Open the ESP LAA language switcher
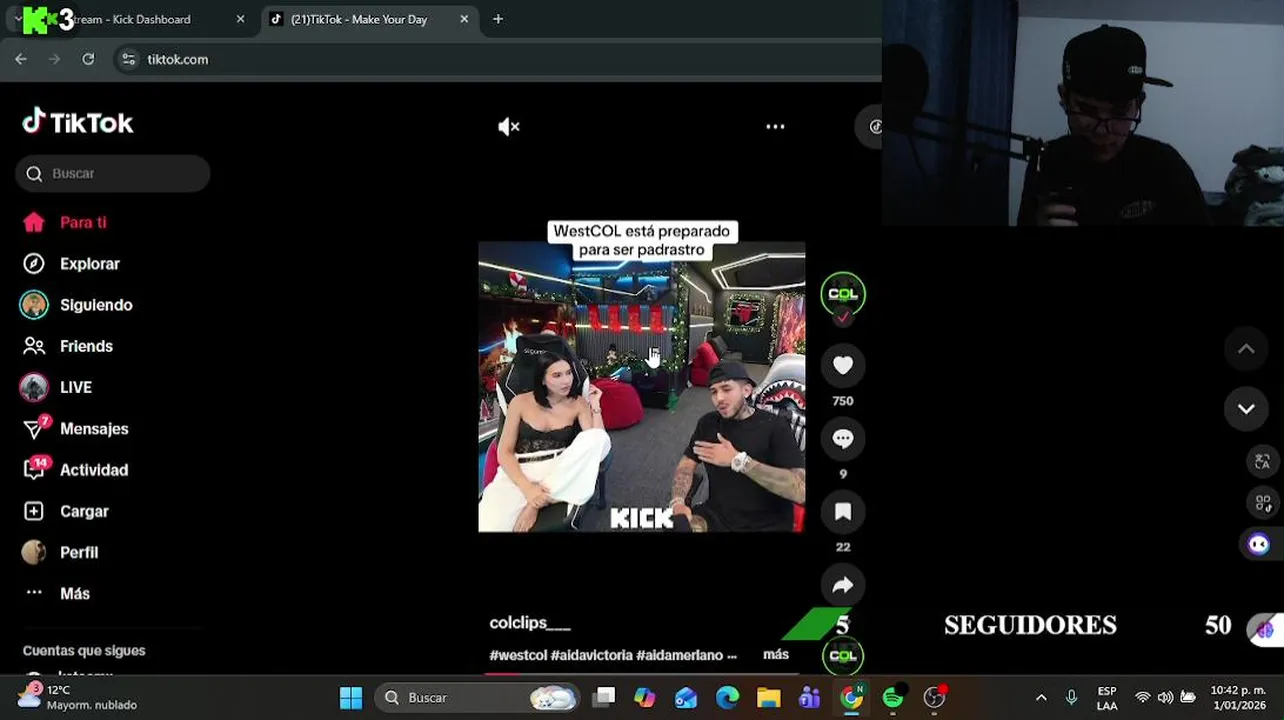Image resolution: width=1284 pixels, height=720 pixels. point(1107,698)
